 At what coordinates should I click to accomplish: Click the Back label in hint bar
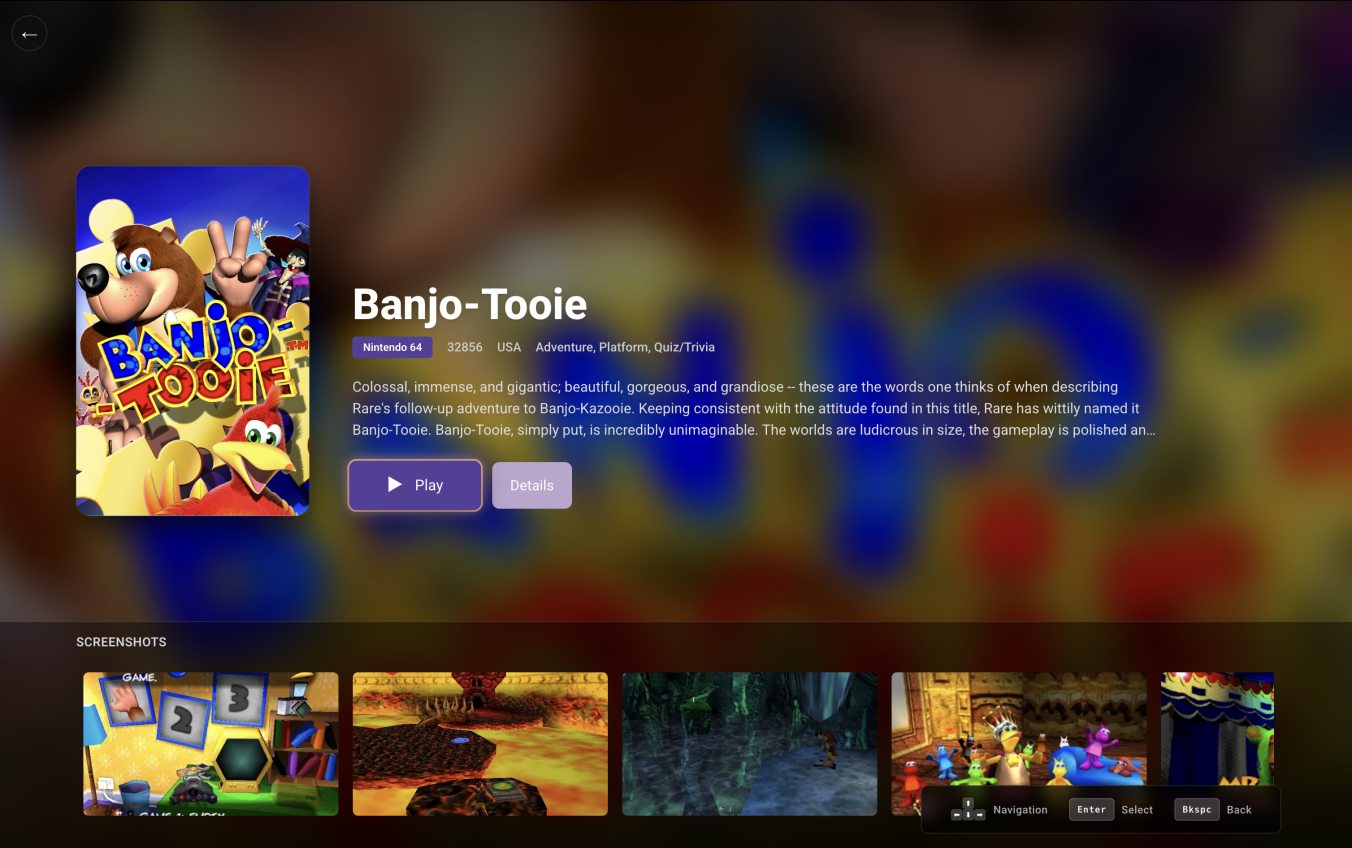click(1239, 810)
